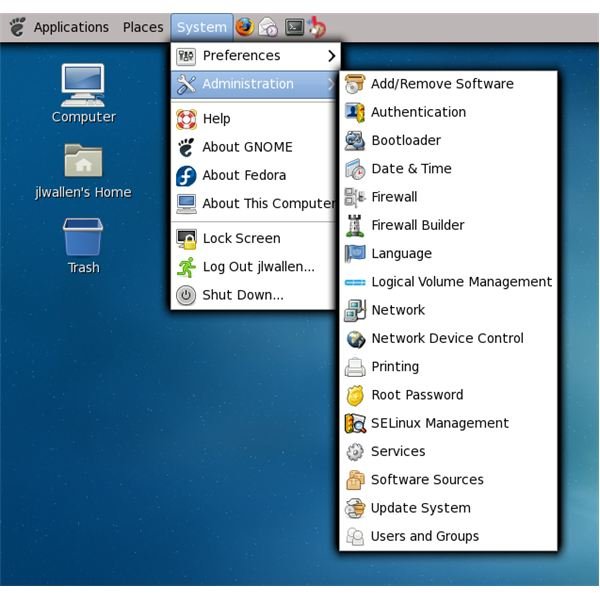Image resolution: width=600 pixels, height=593 pixels.
Task: Select Software Sources
Action: 448,480
